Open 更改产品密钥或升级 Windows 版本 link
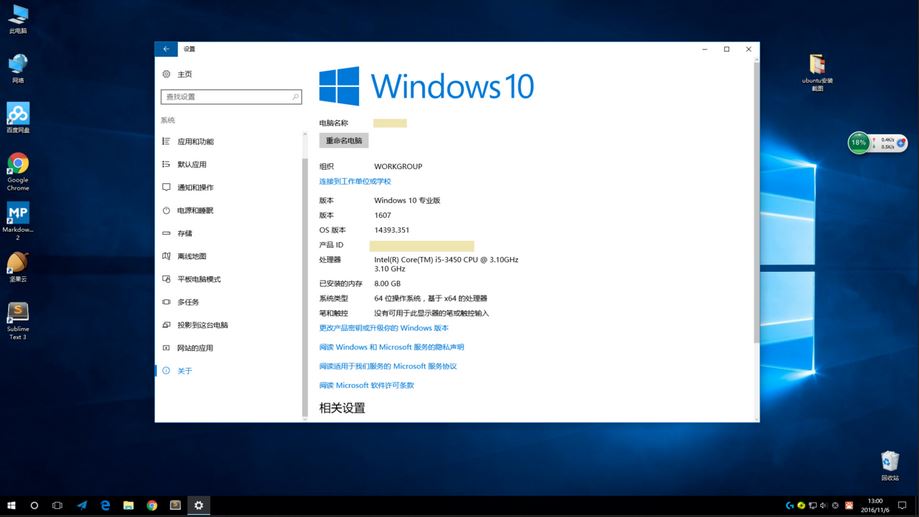This screenshot has width=919, height=517. tap(384, 328)
